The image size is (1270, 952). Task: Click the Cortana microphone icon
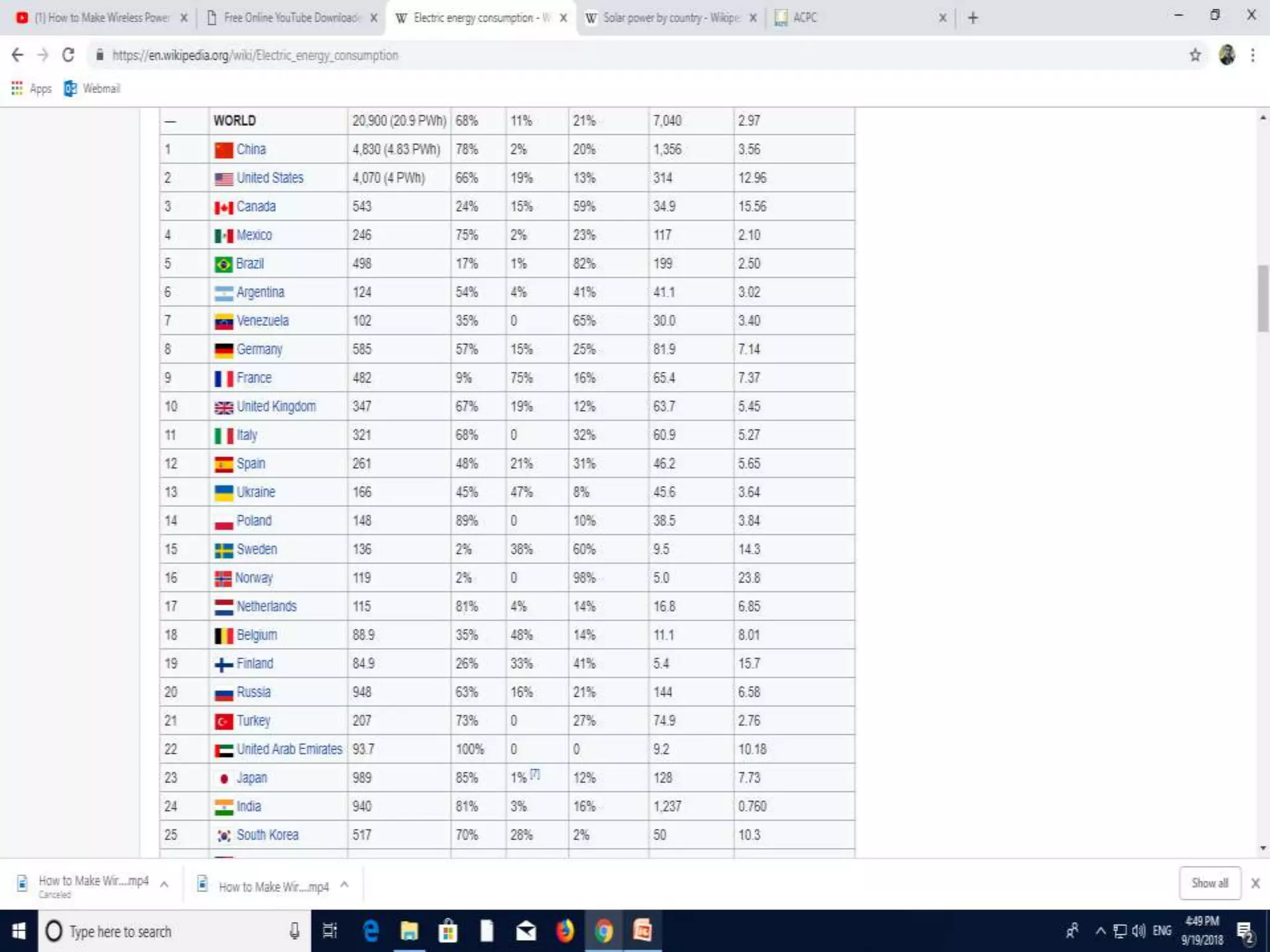tap(295, 931)
